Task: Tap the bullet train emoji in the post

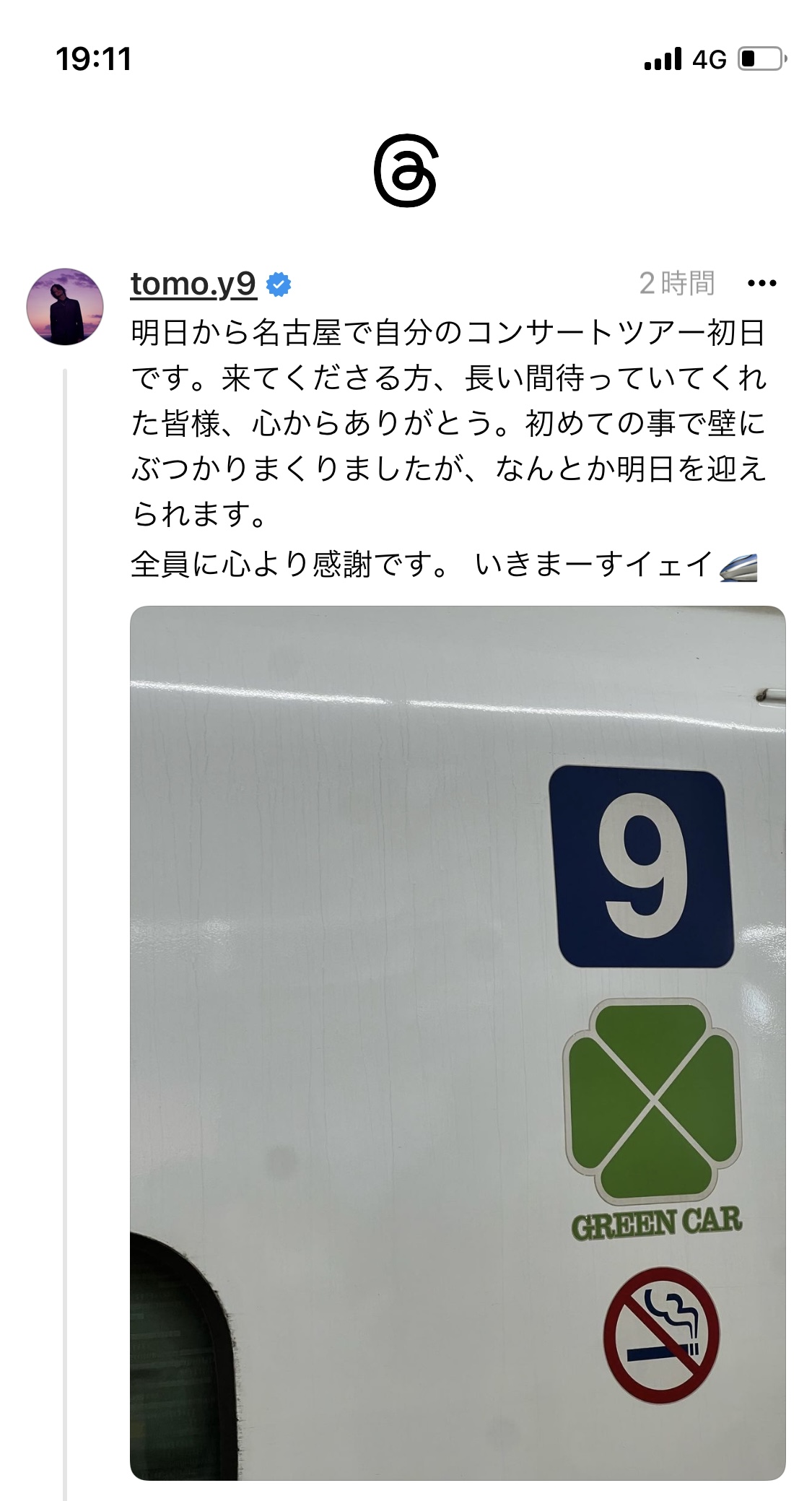Action: pyautogui.click(x=739, y=566)
